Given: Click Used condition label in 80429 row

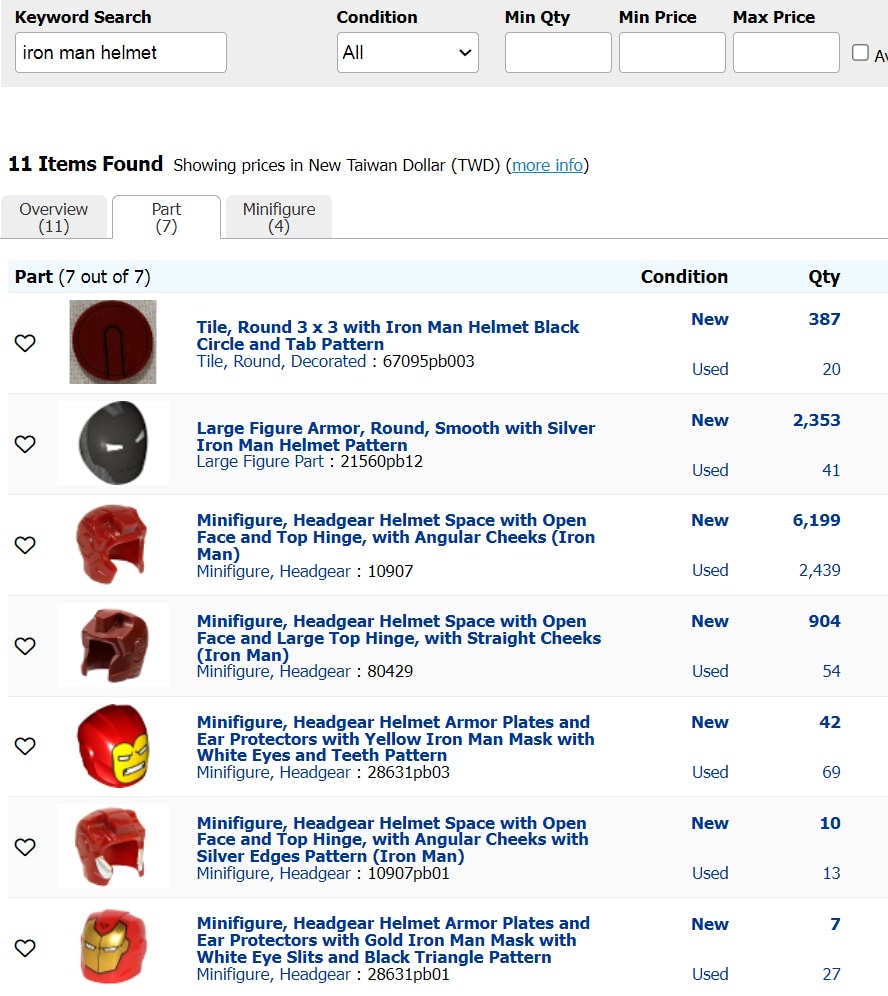Looking at the screenshot, I should 710,671.
